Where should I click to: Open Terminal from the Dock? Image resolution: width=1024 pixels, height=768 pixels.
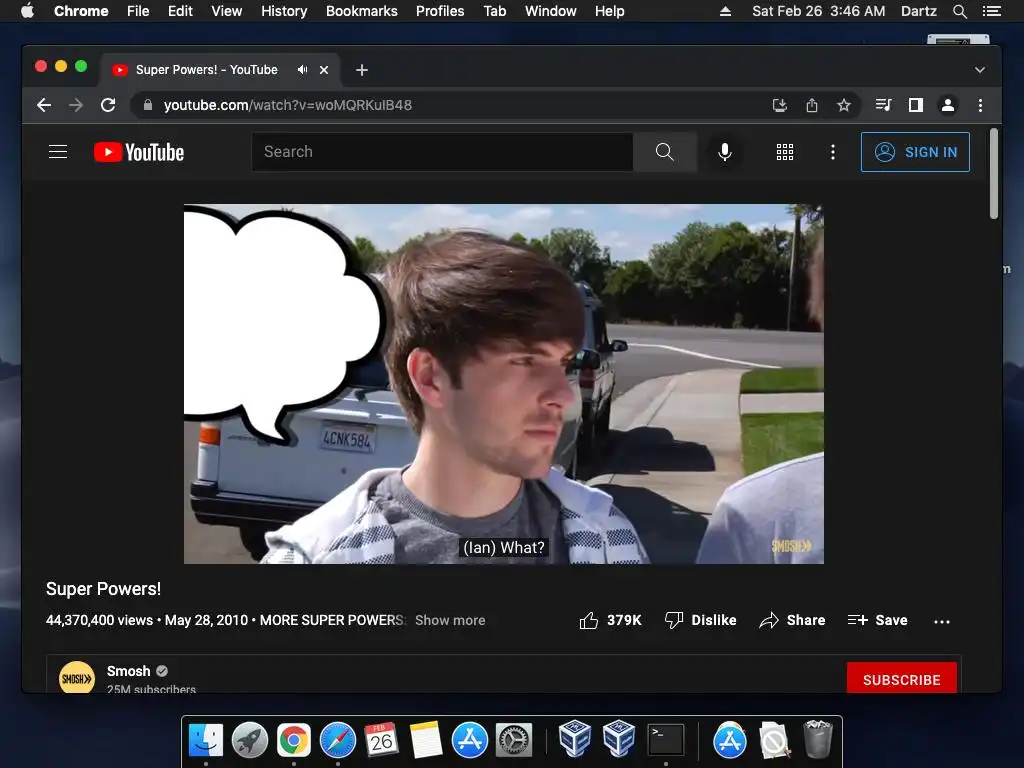[x=665, y=740]
